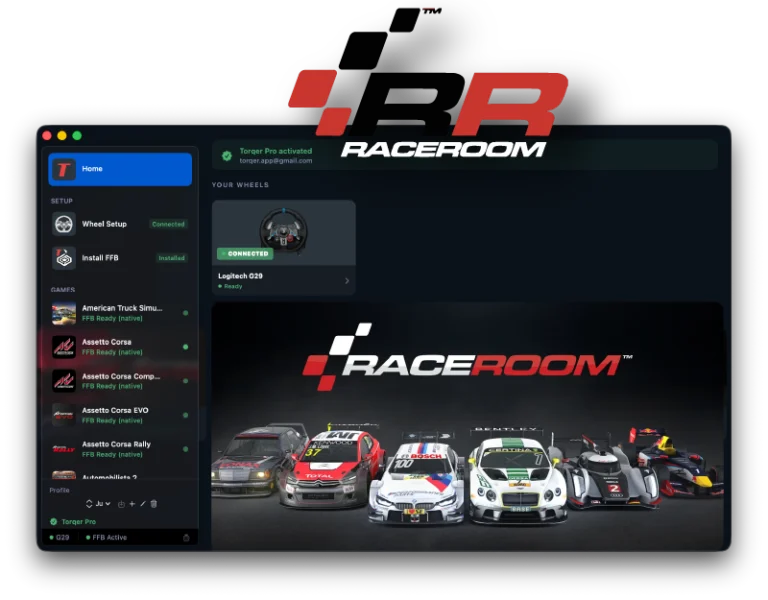
Task: Click the Connected badge on Wheel Setup
Action: (168, 224)
